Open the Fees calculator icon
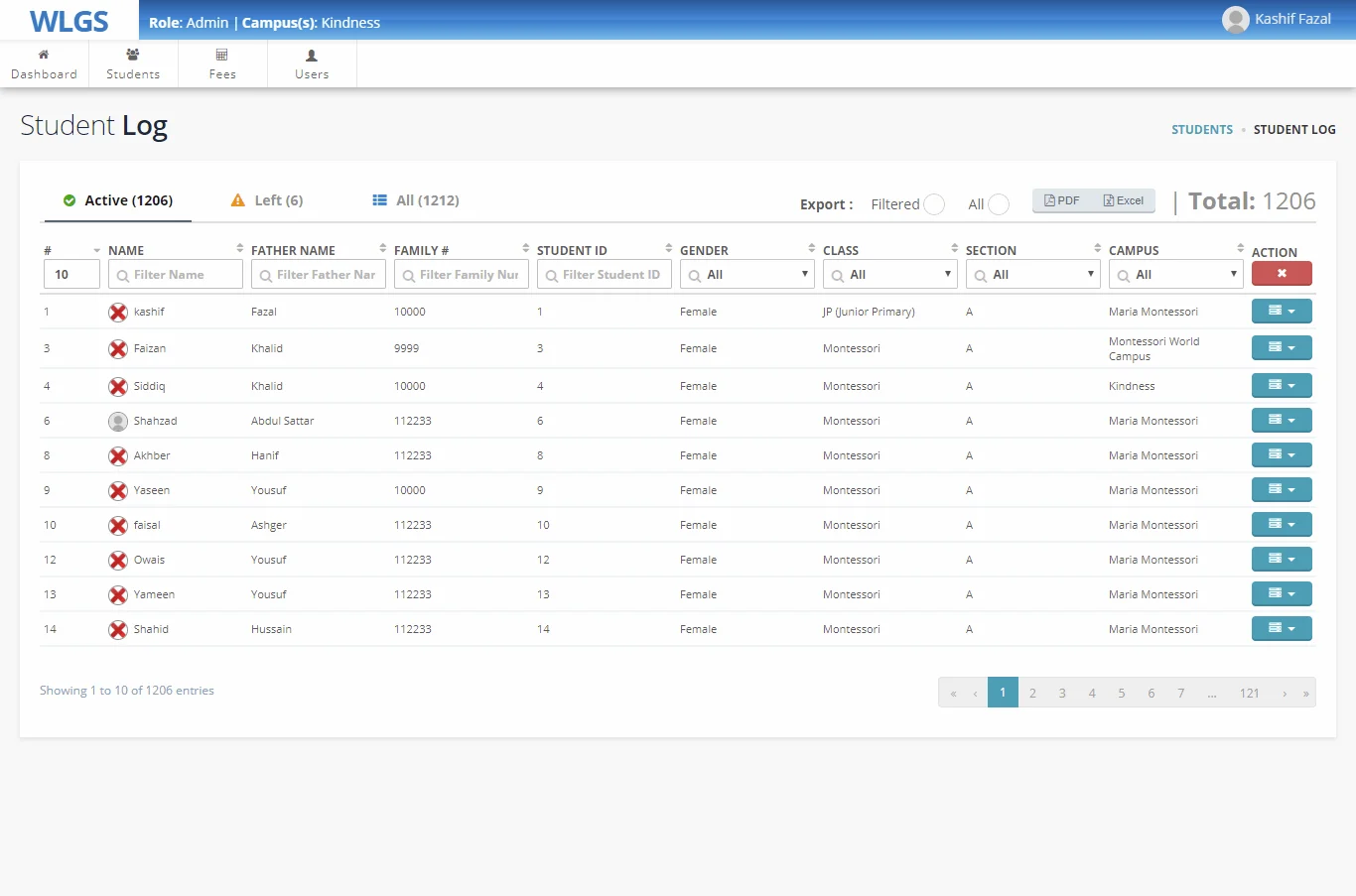The width and height of the screenshot is (1356, 896). (x=222, y=55)
